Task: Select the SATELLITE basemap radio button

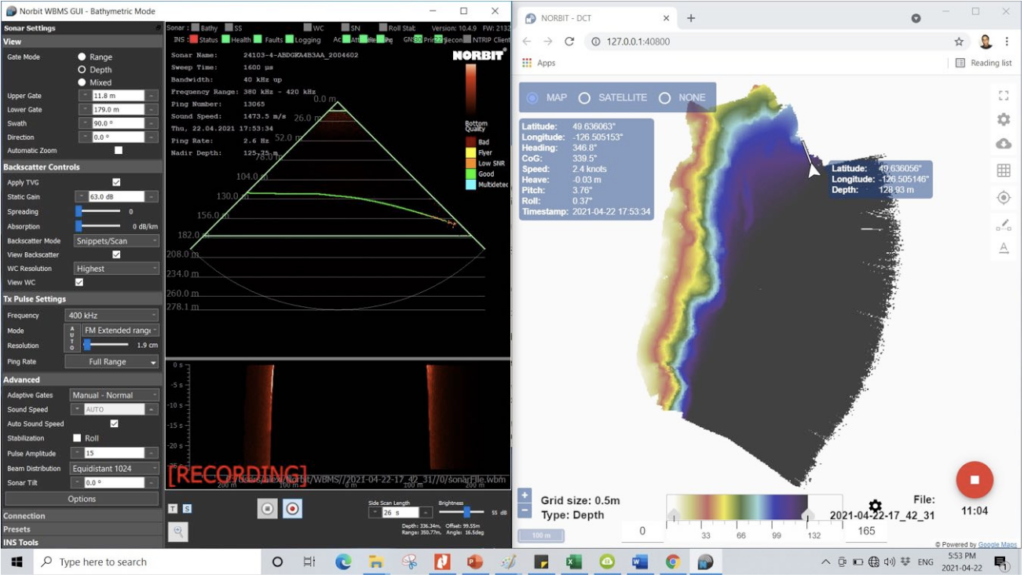Action: 584,98
